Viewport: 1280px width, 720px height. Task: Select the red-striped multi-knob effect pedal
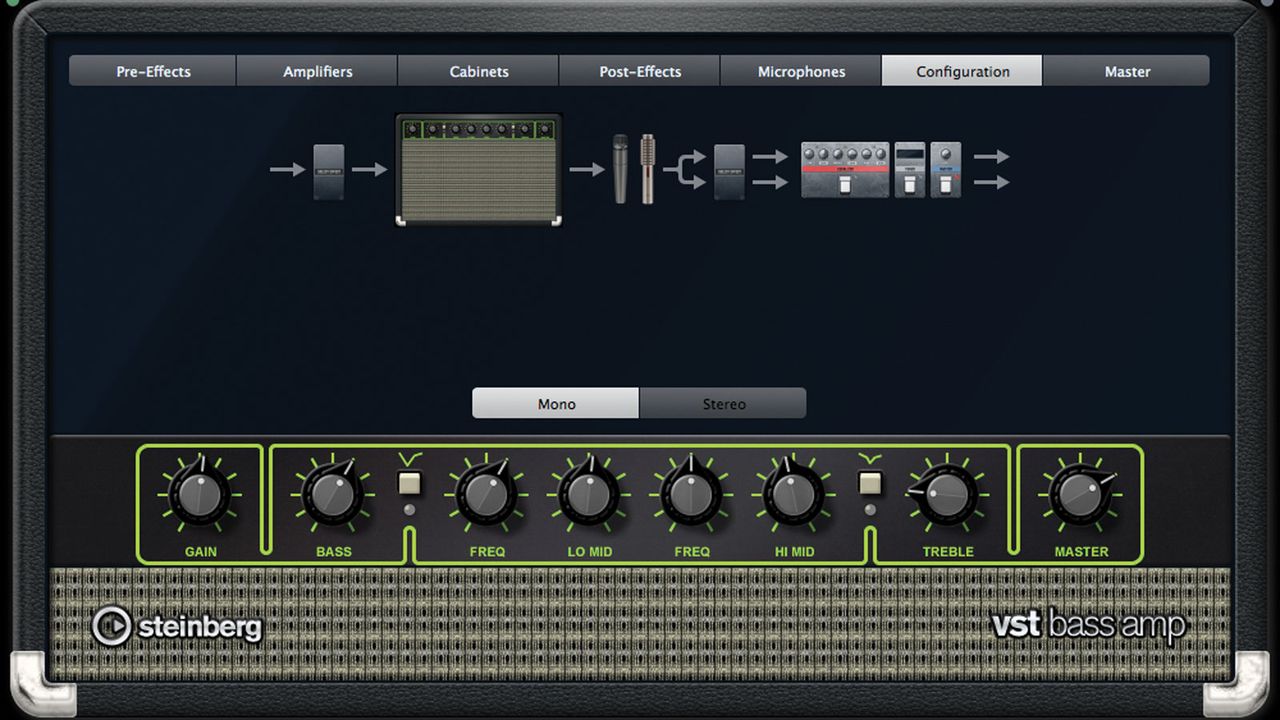point(845,169)
